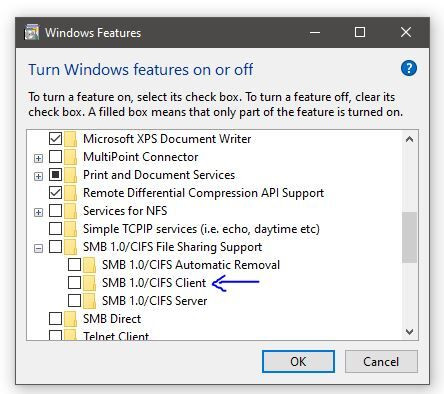Click OK to apply feature changes
444x394 pixels.
coord(298,361)
